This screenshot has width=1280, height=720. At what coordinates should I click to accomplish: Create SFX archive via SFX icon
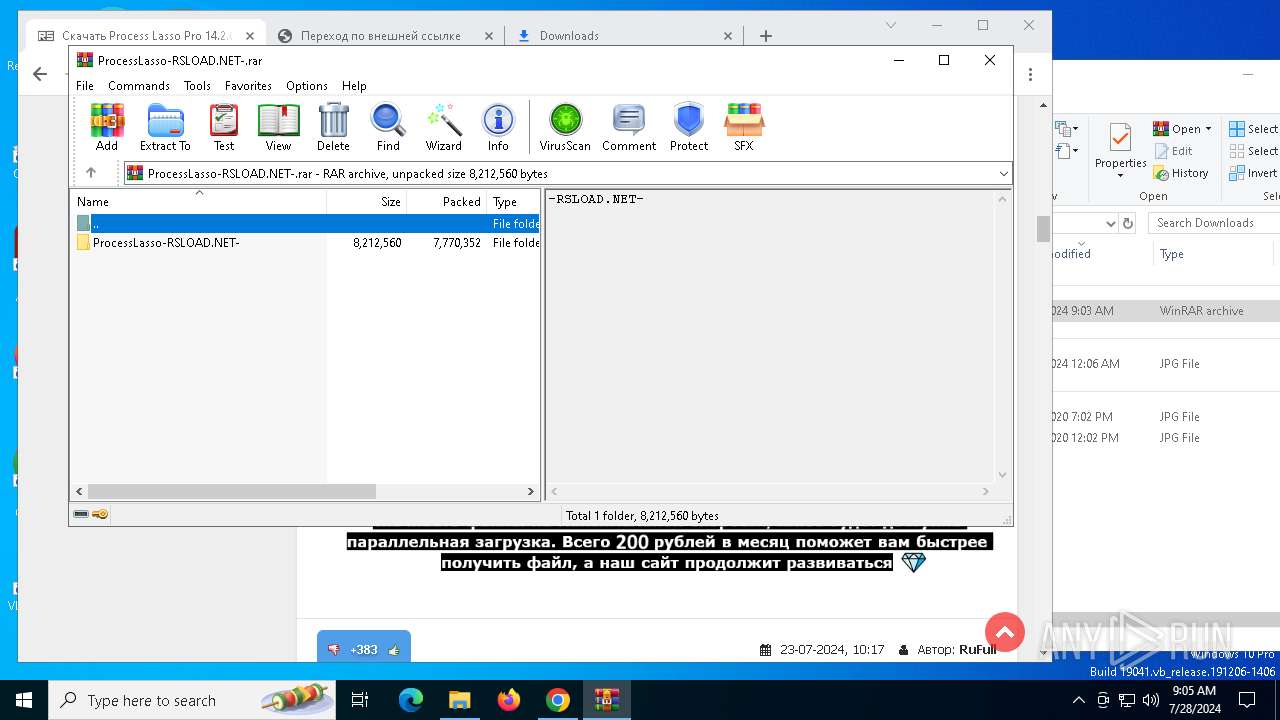743,127
